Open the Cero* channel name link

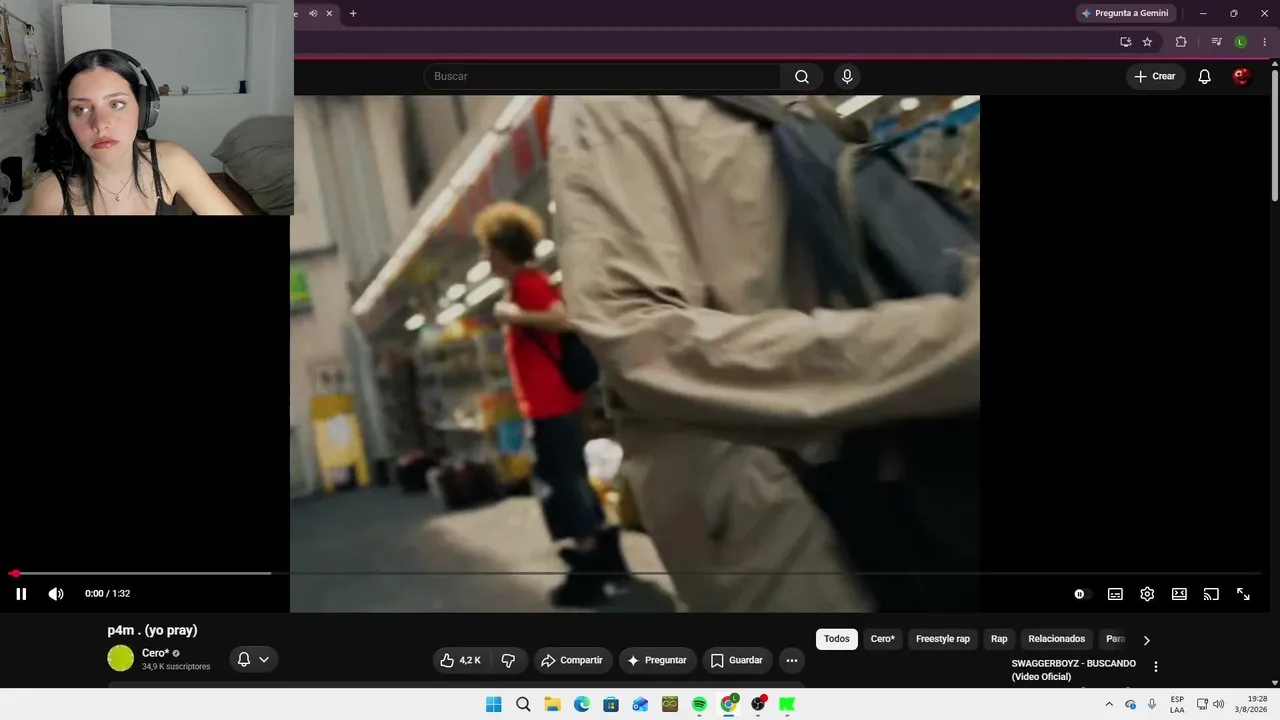[155, 653]
